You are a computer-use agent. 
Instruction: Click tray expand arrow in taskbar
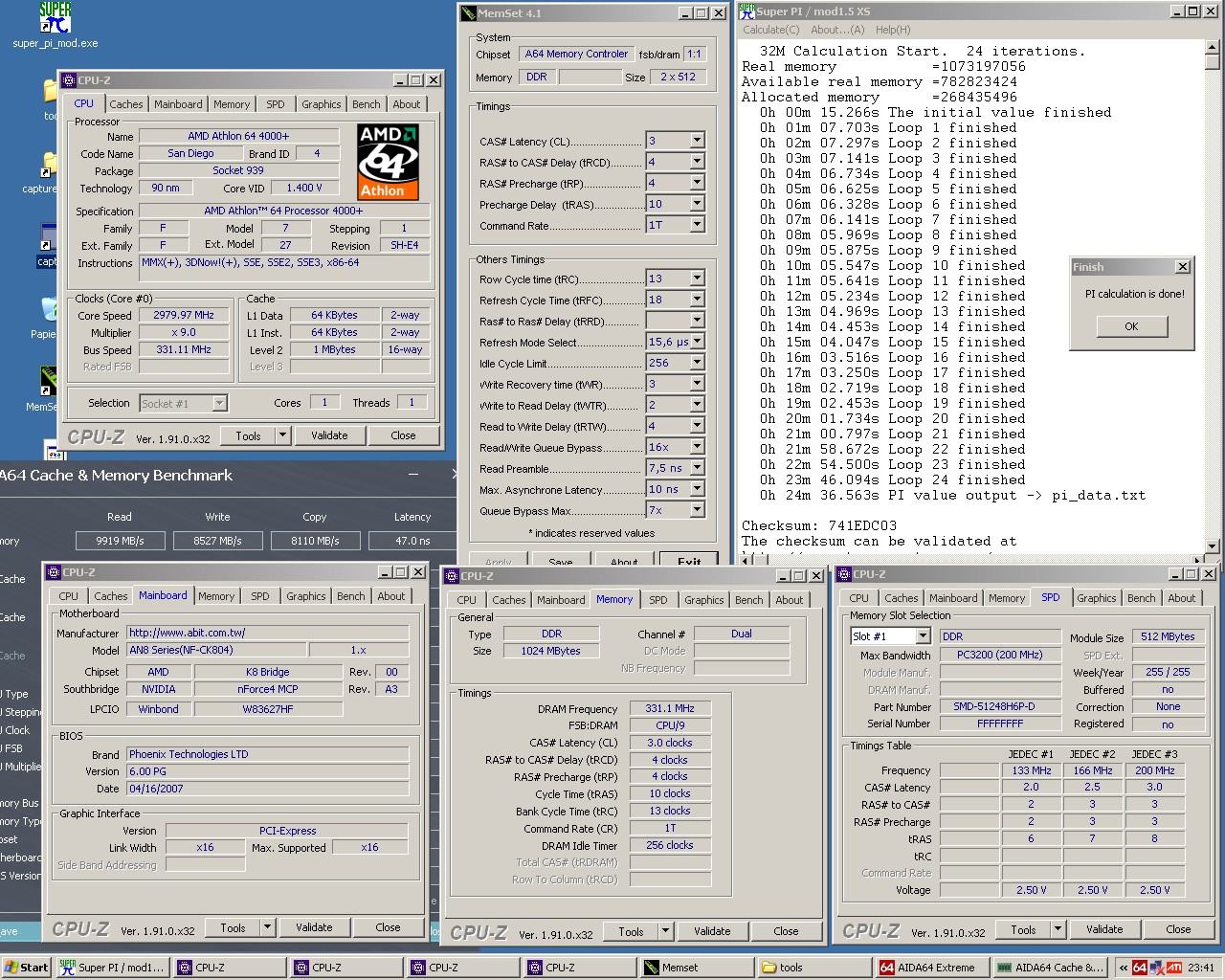click(1123, 968)
